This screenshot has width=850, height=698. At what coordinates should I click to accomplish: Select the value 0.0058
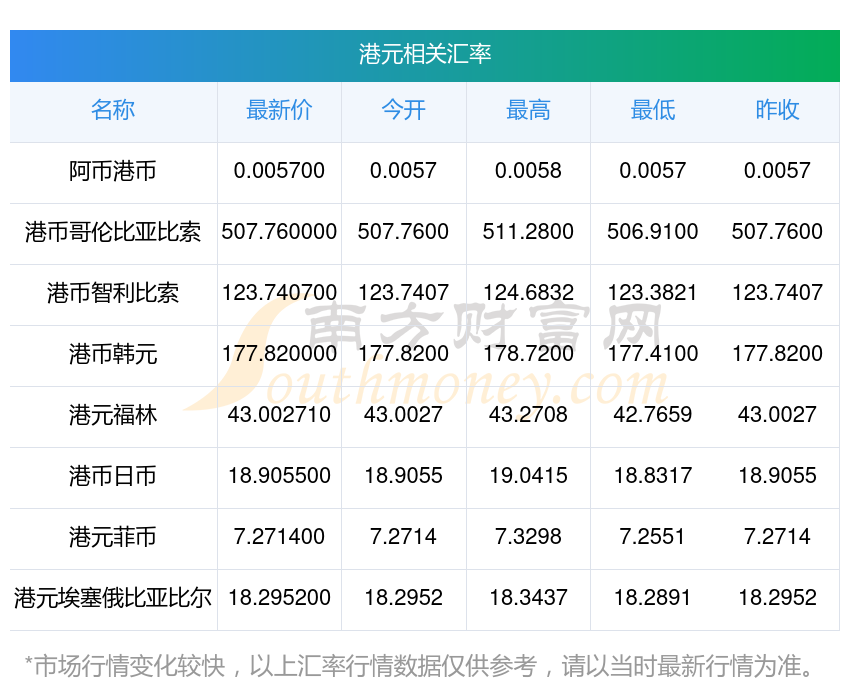click(x=528, y=171)
